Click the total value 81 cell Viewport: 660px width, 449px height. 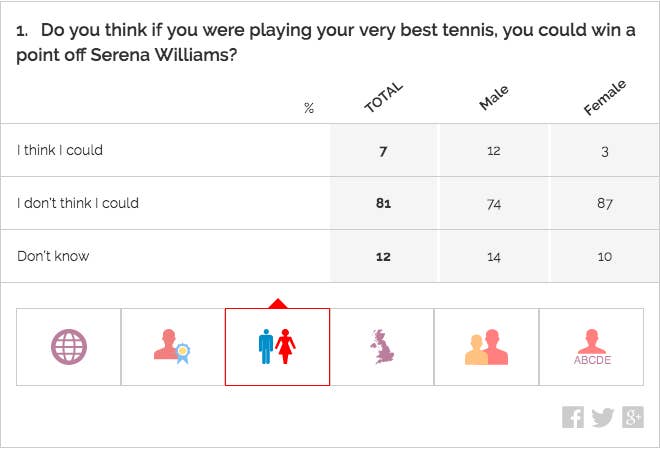pyautogui.click(x=383, y=203)
